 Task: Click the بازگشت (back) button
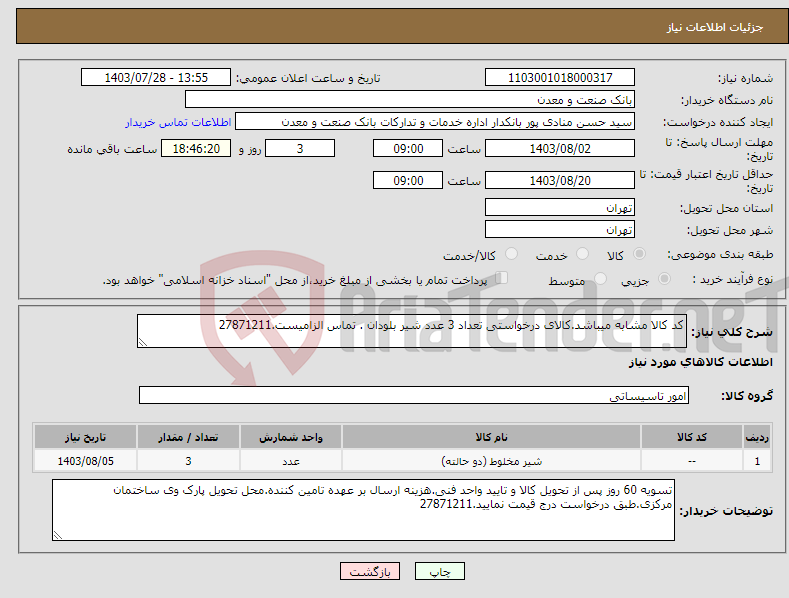[x=370, y=571]
